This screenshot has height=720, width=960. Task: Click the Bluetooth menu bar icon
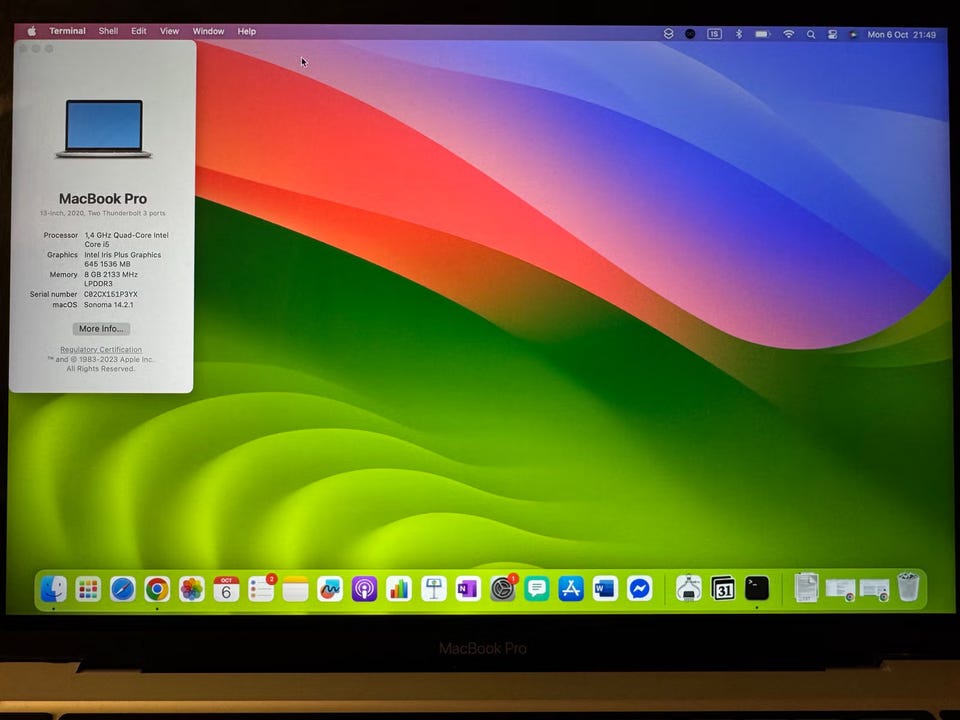tap(739, 34)
